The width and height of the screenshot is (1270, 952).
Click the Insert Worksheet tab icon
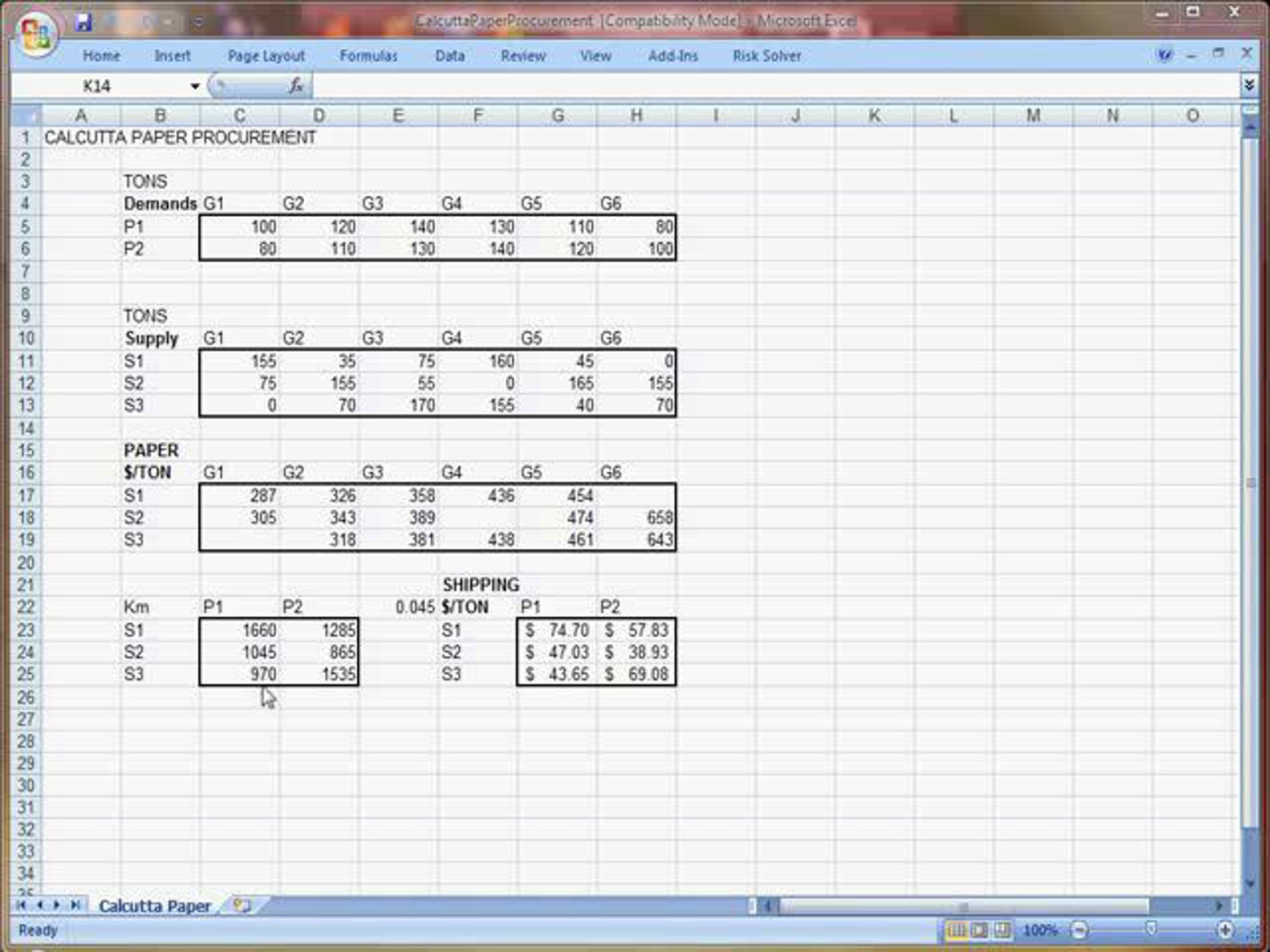click(x=242, y=906)
